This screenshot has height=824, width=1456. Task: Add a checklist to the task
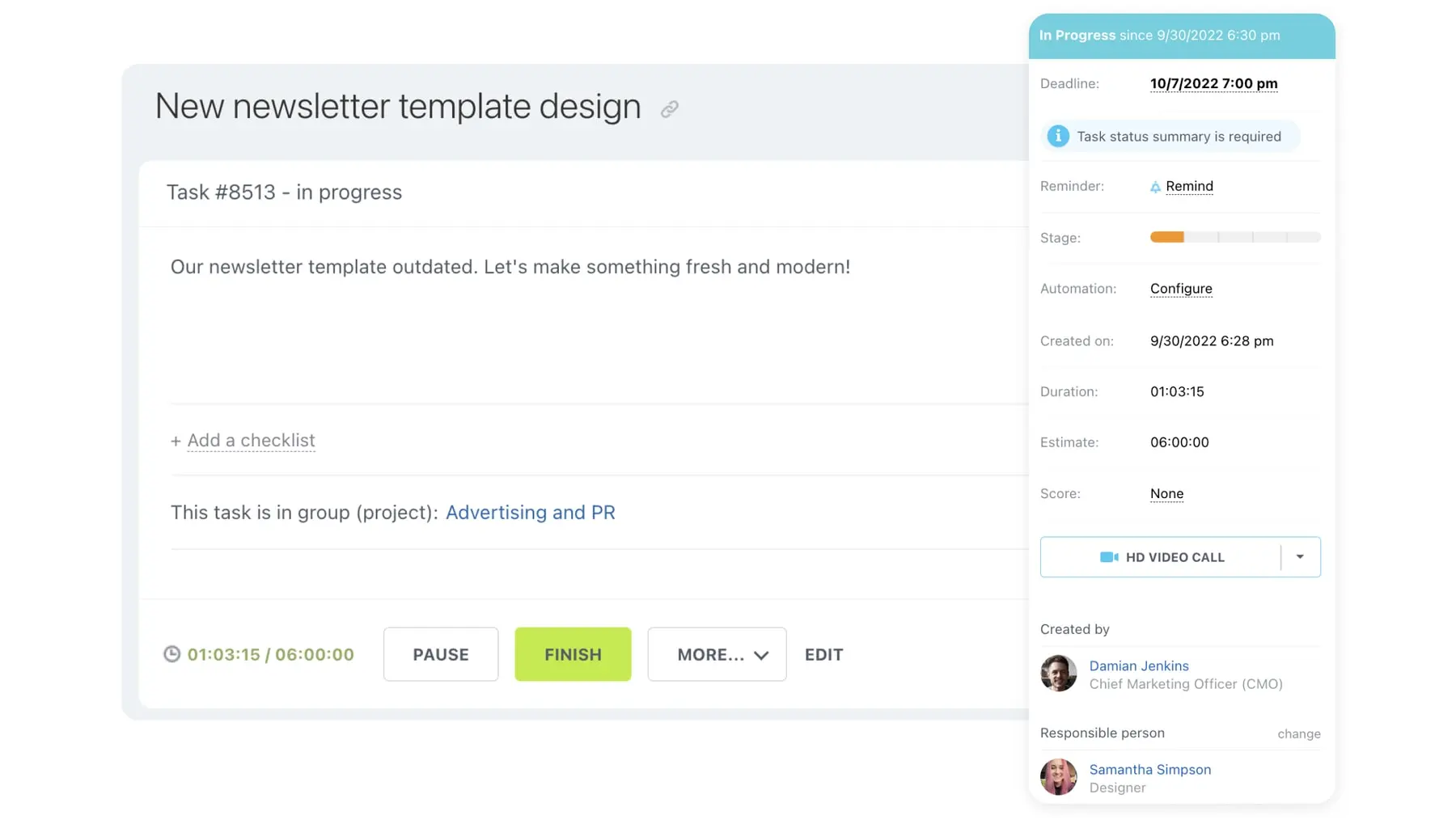point(251,441)
